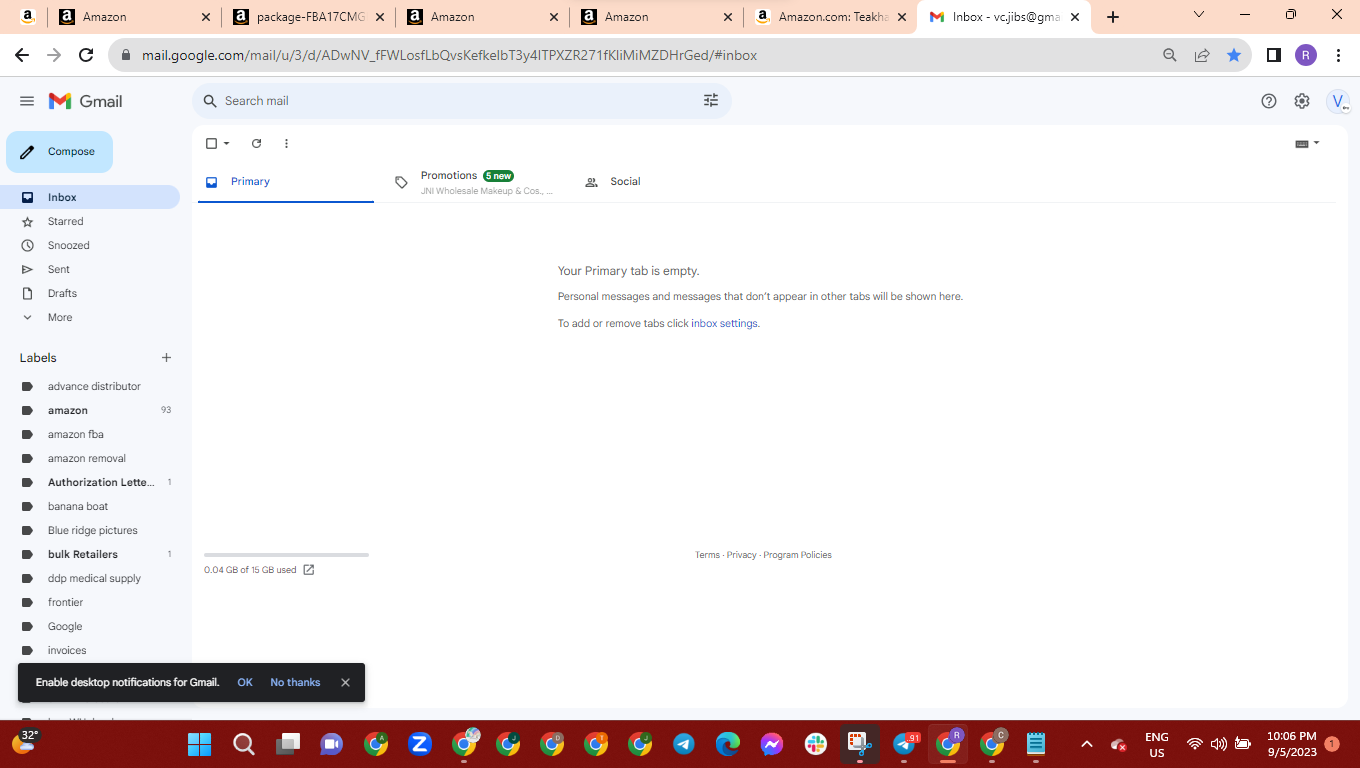Open Messenger from the taskbar
Viewport: 1360px width, 768px height.
click(772, 744)
